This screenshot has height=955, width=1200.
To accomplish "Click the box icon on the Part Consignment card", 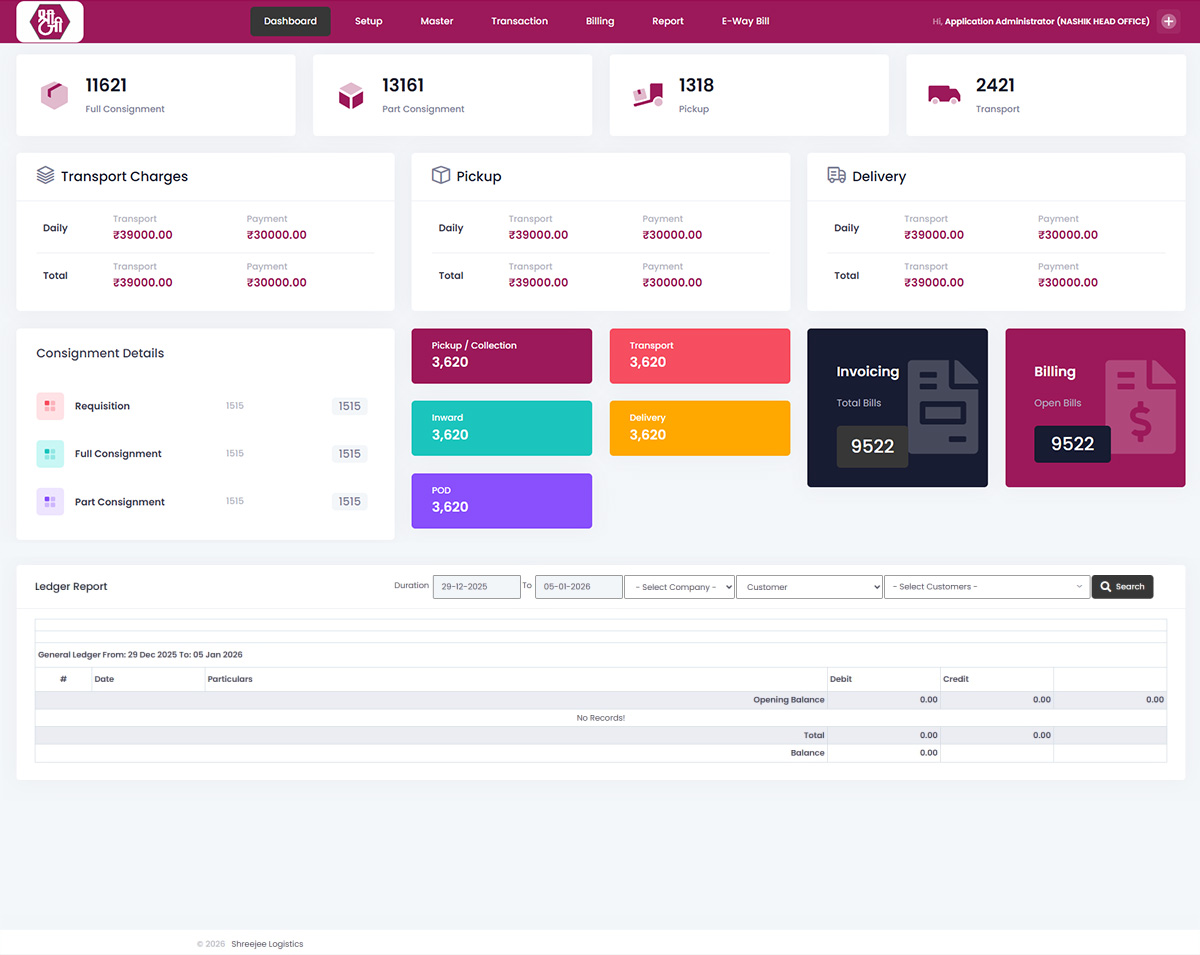I will 351,94.
